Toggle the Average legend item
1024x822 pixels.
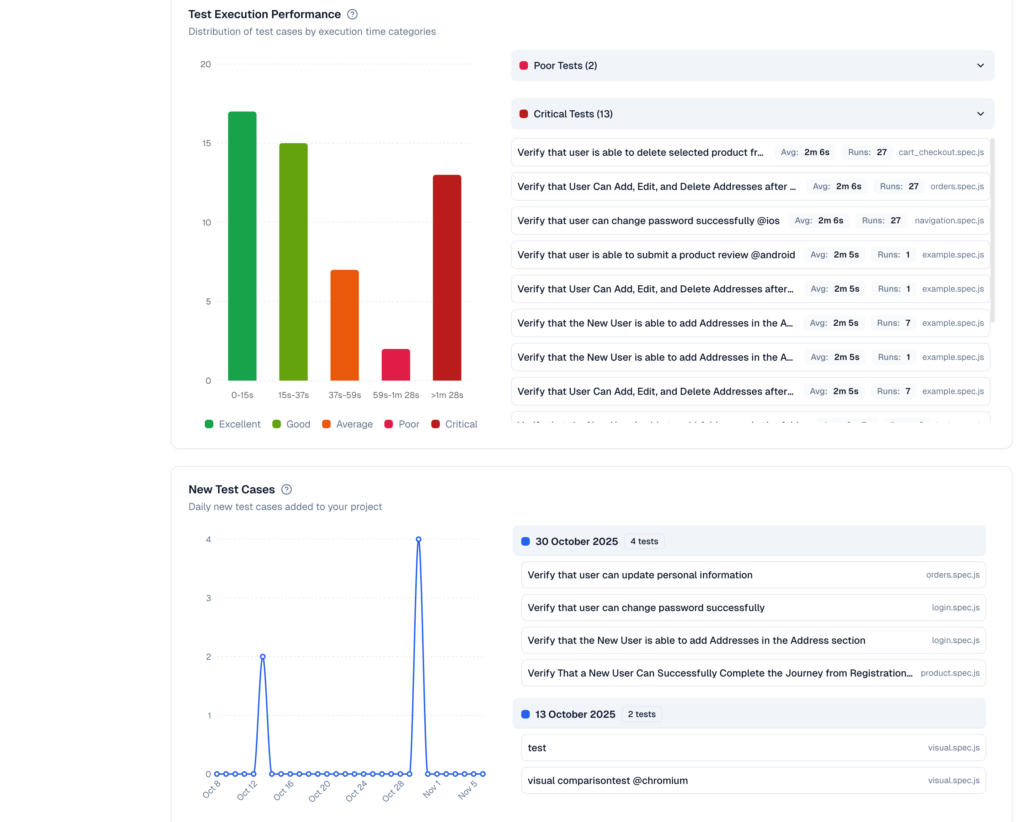click(x=347, y=424)
